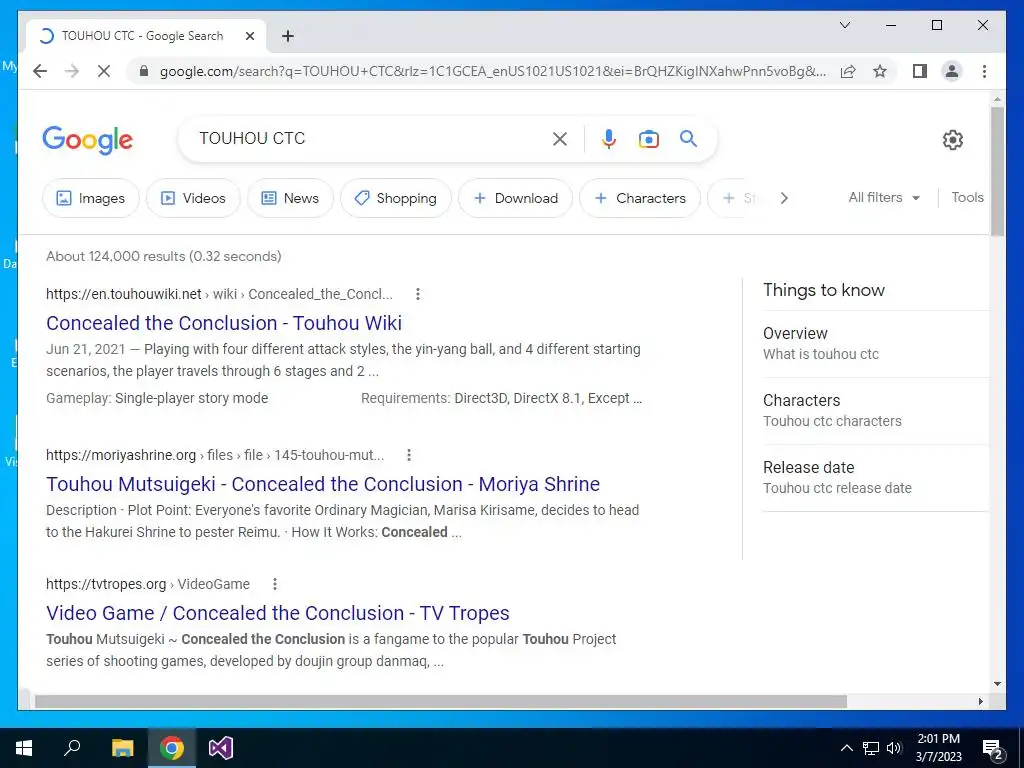Open the volume control in the system tray
This screenshot has width=1024, height=768.
click(x=894, y=748)
